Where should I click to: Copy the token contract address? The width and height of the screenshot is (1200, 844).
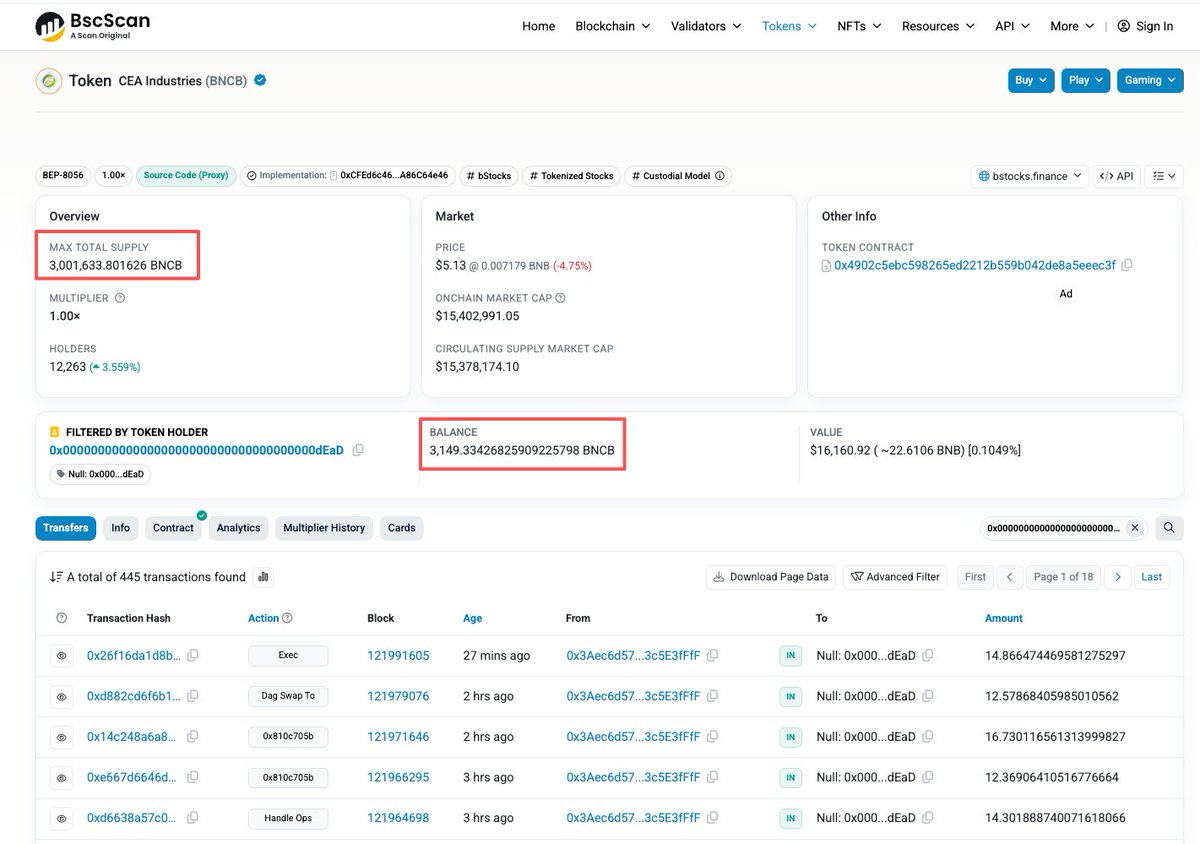coord(1127,265)
